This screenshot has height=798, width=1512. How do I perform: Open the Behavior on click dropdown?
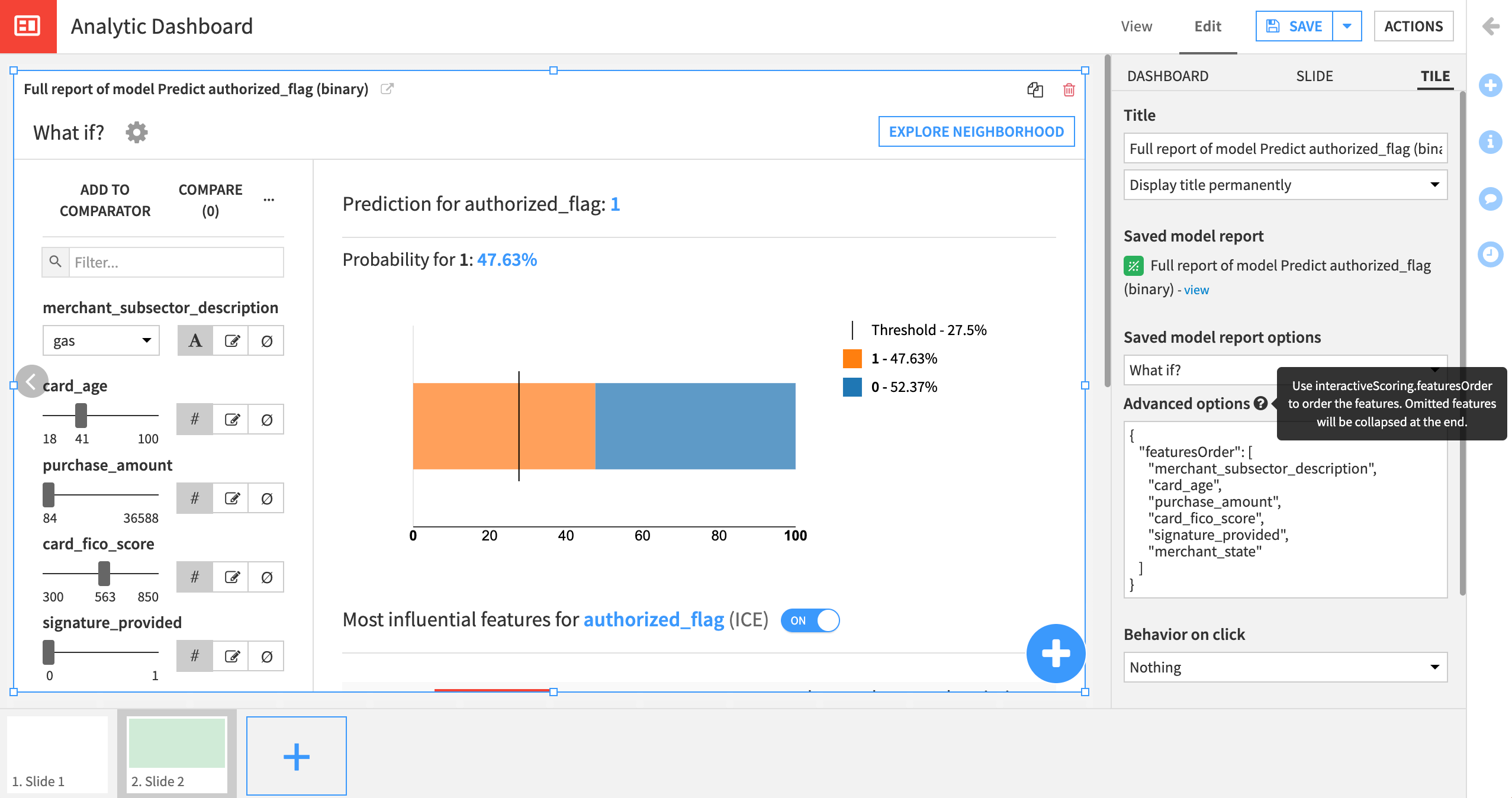tap(1285, 668)
